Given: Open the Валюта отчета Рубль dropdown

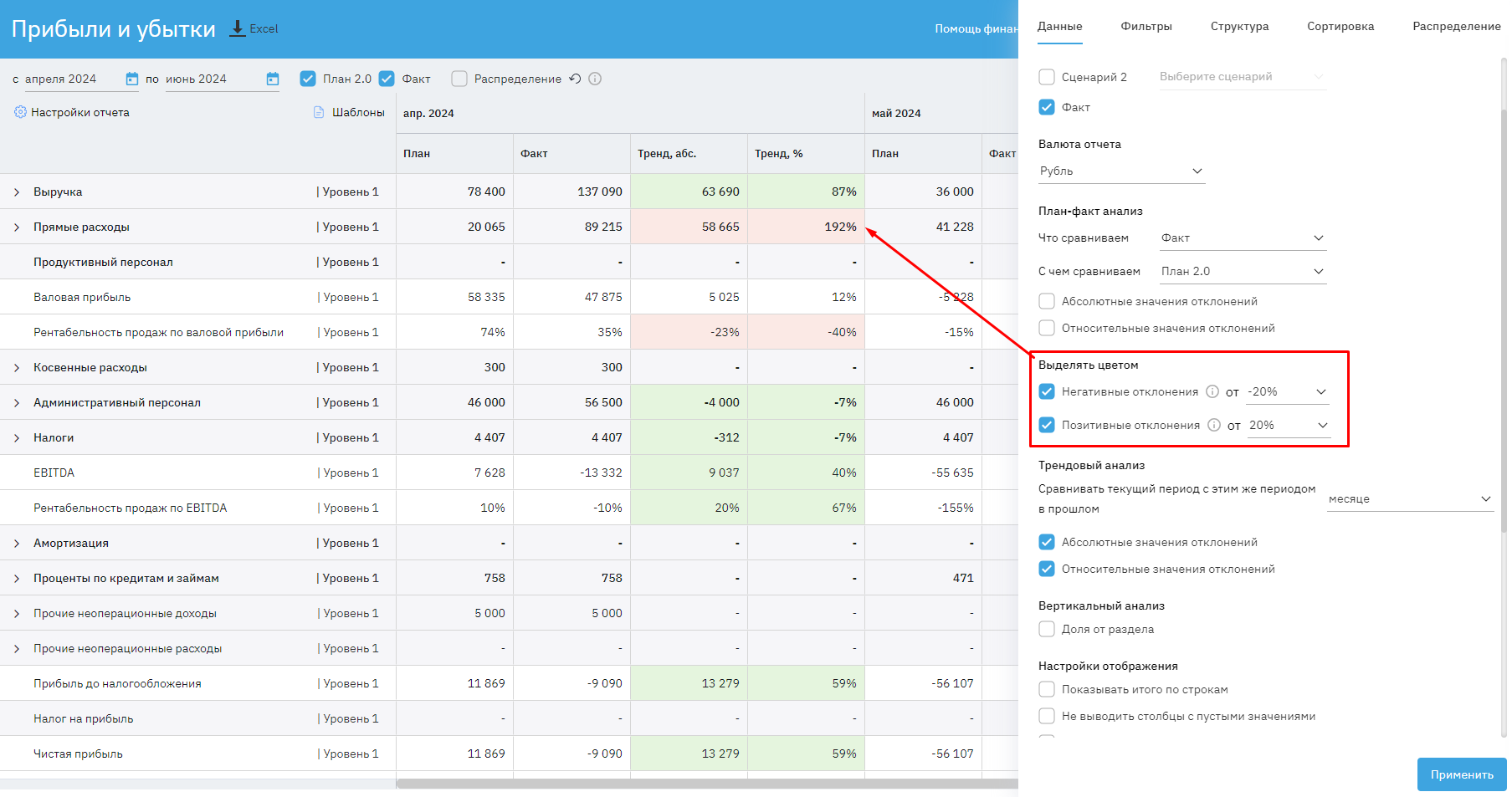Looking at the screenshot, I should click(1120, 171).
